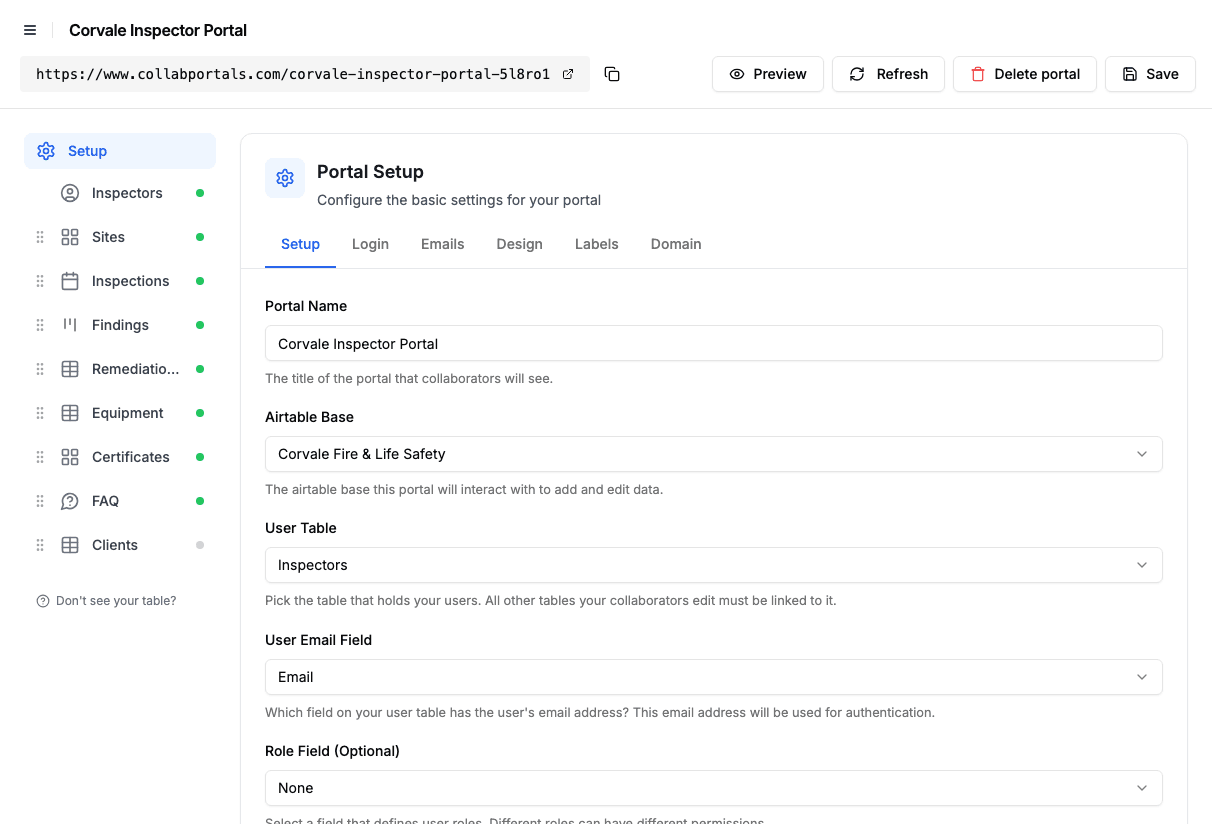This screenshot has height=824, width=1212.
Task: Switch to the Domain tab
Action: click(676, 244)
